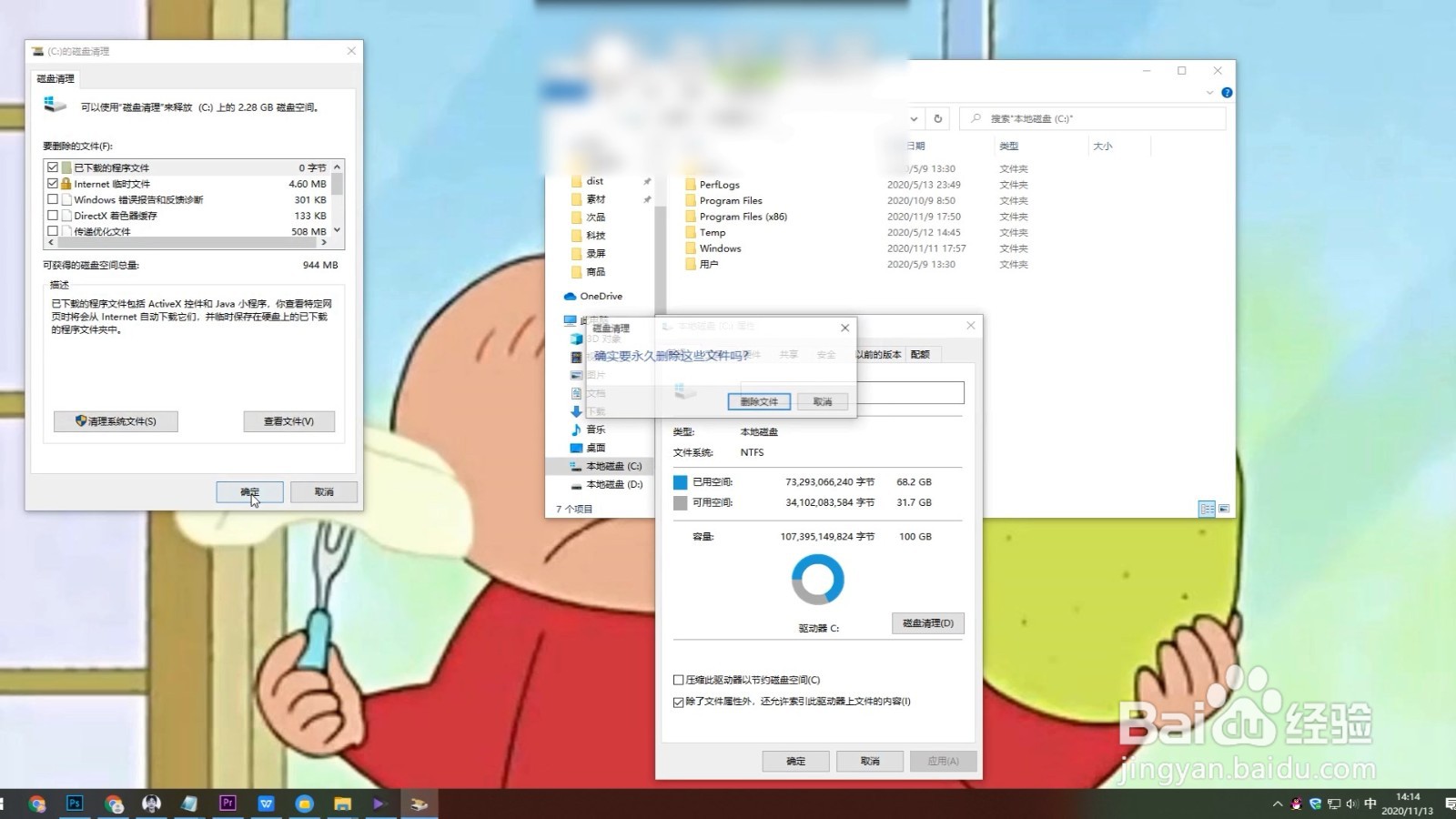Select the Program Files (x86) folder
Image resolution: width=1456 pixels, height=819 pixels.
pyautogui.click(x=743, y=217)
